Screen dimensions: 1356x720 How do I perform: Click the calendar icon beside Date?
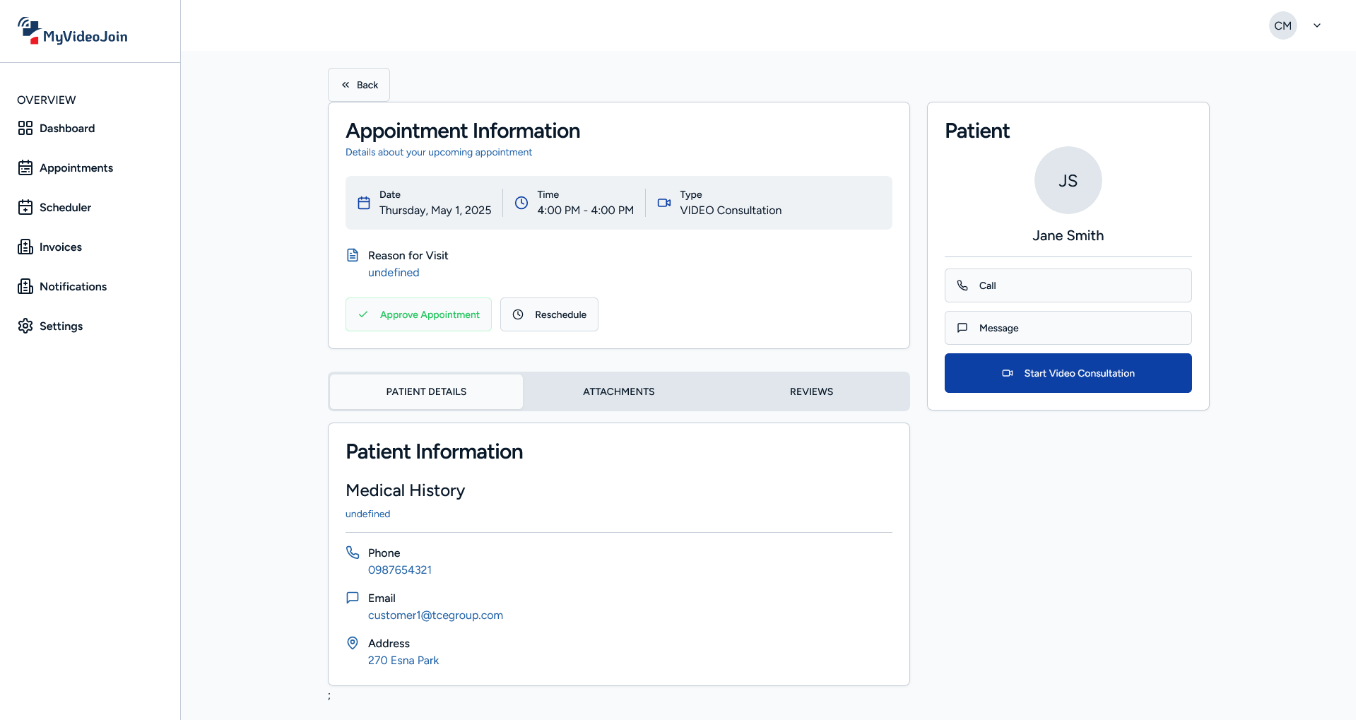tap(364, 203)
